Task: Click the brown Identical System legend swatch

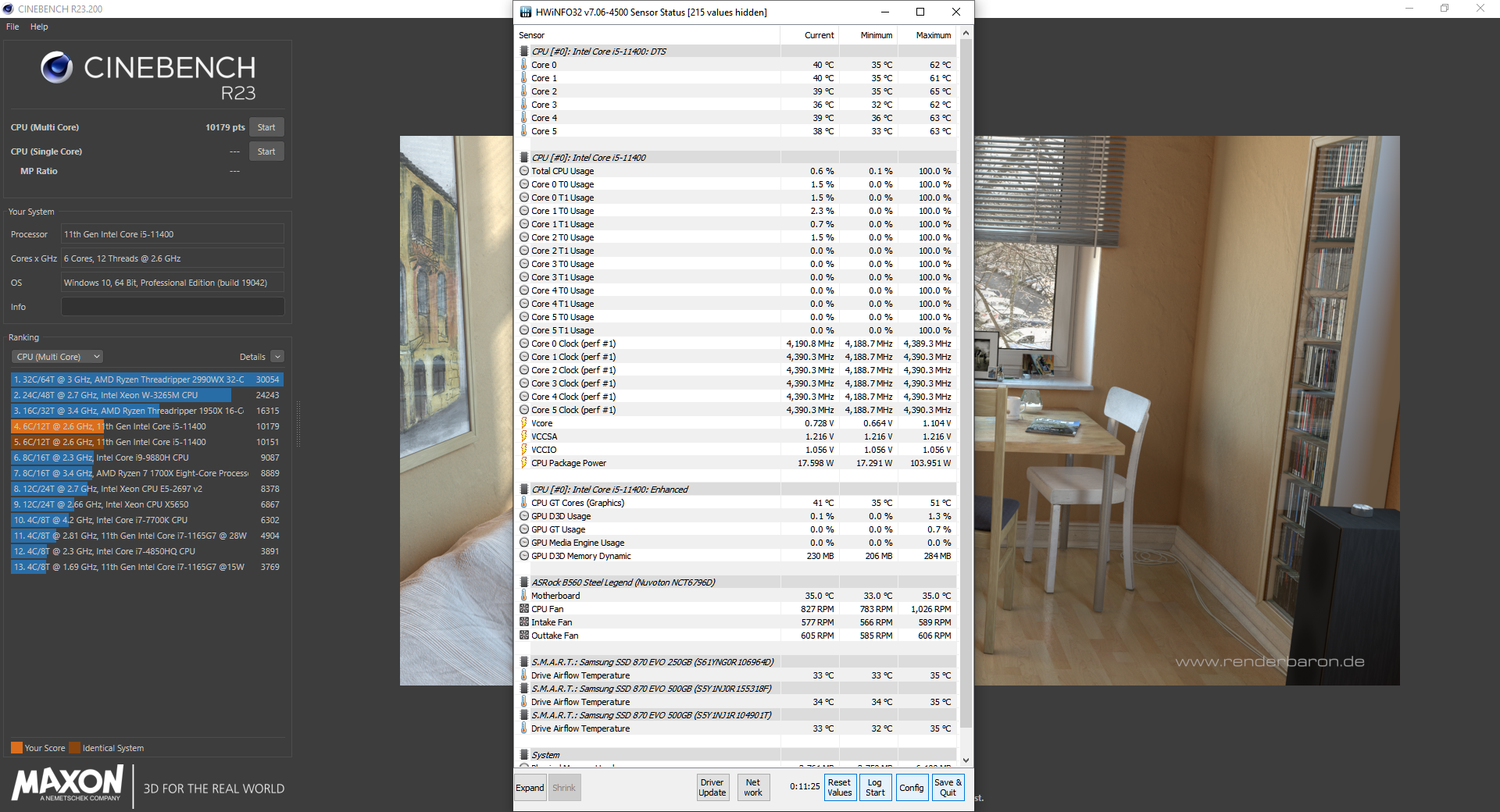Action: tap(74, 748)
